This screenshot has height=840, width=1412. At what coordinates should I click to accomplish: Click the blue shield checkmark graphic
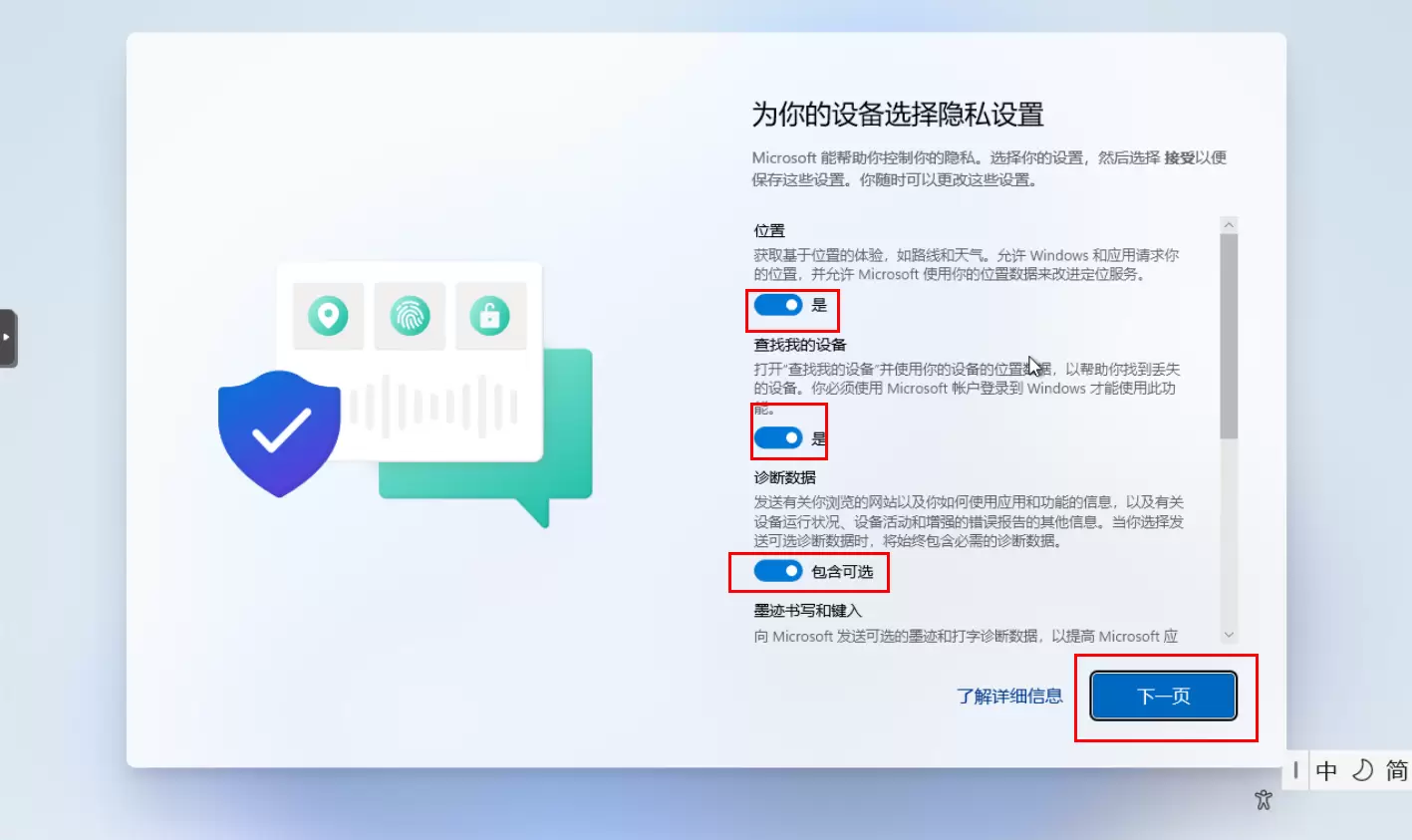pyautogui.click(x=279, y=433)
